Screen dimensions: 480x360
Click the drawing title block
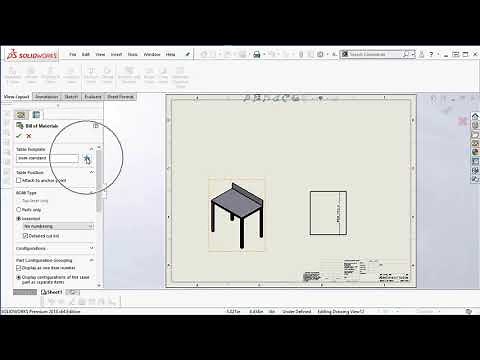(356, 271)
